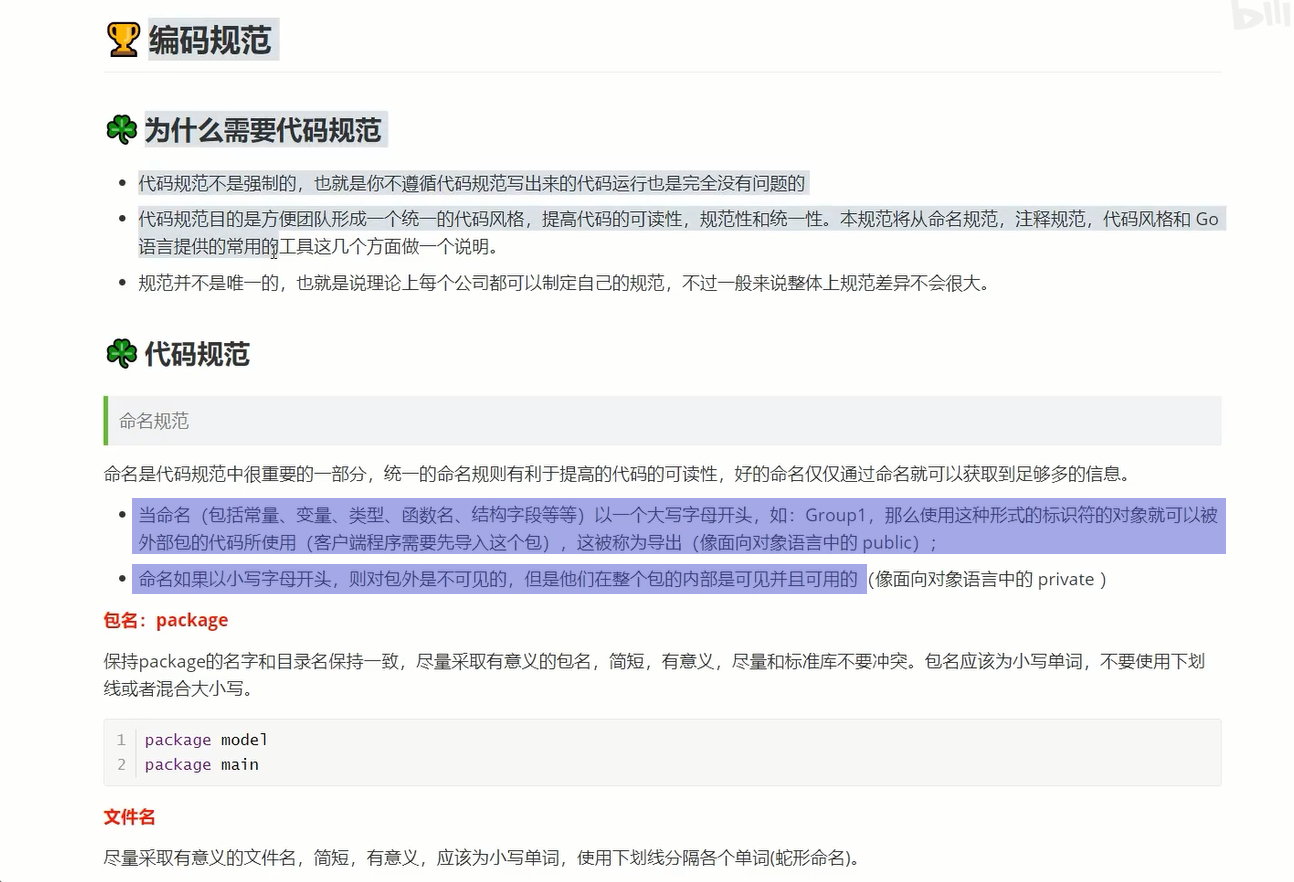The height and width of the screenshot is (882, 1294).
Task: Click the paragraph starting 尽量采取有意义的文件名
Action: pyautogui.click(x=482, y=858)
